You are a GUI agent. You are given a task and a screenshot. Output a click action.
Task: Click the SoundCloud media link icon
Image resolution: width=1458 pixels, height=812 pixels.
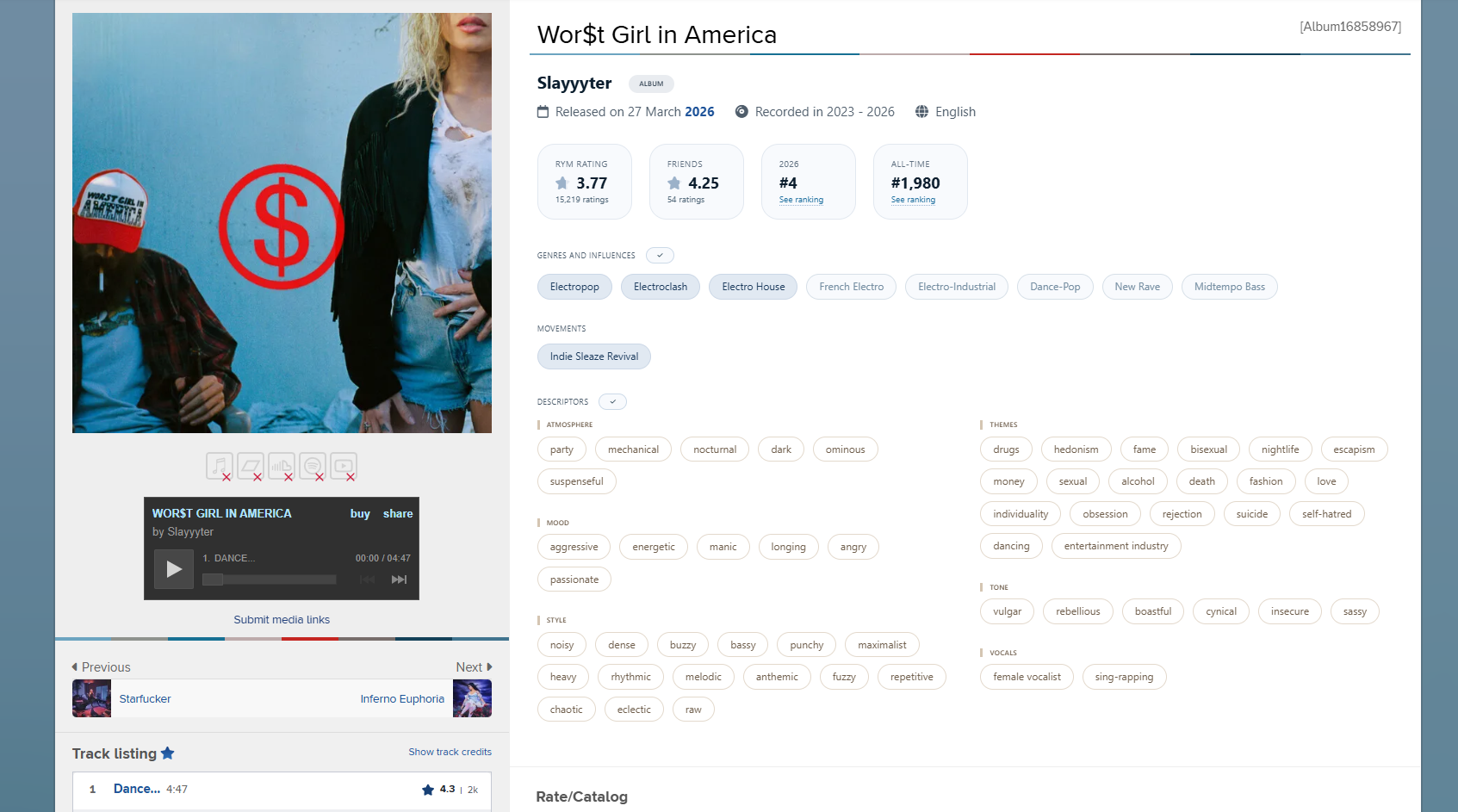point(282,467)
